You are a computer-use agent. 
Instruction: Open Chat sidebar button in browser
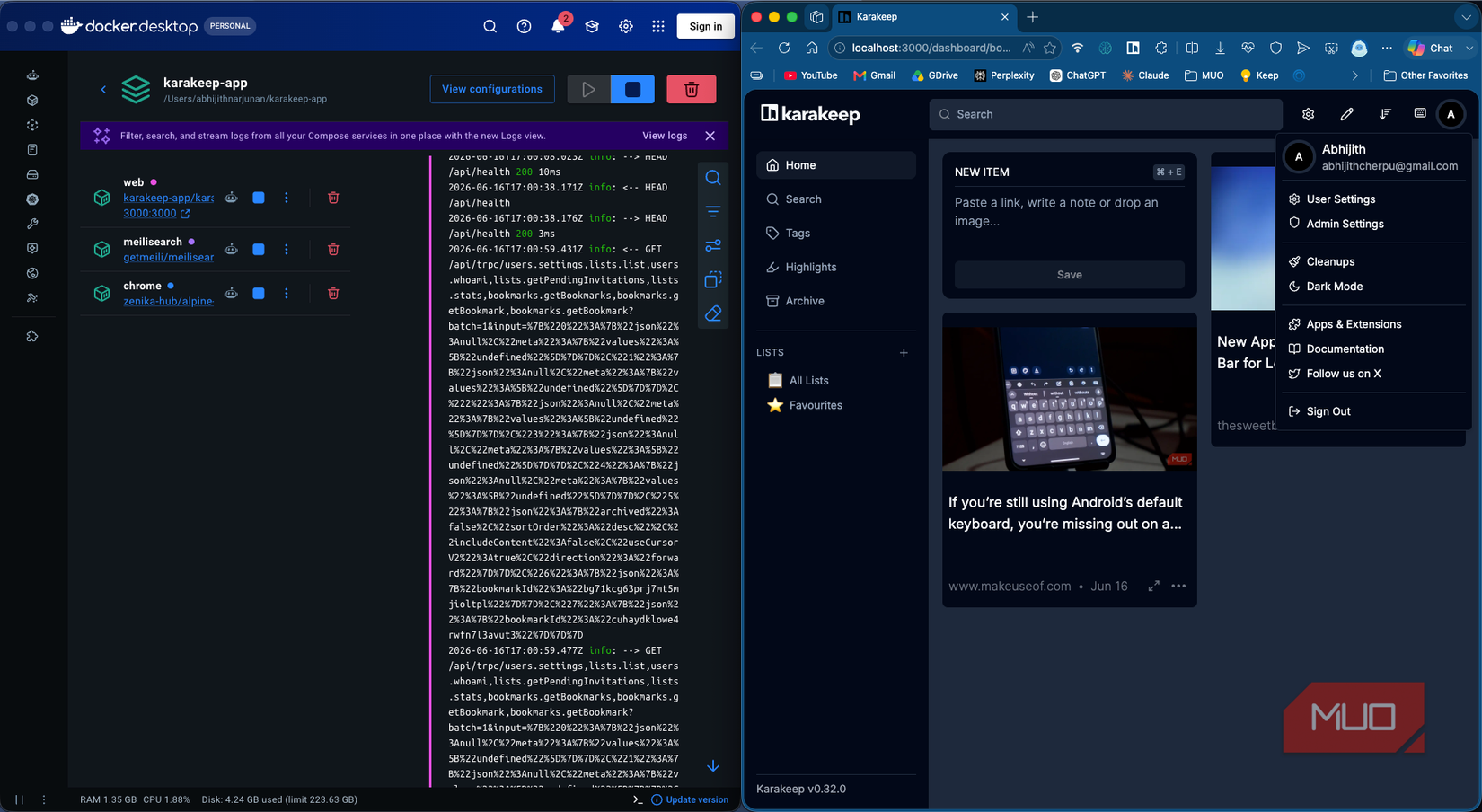pos(1432,49)
